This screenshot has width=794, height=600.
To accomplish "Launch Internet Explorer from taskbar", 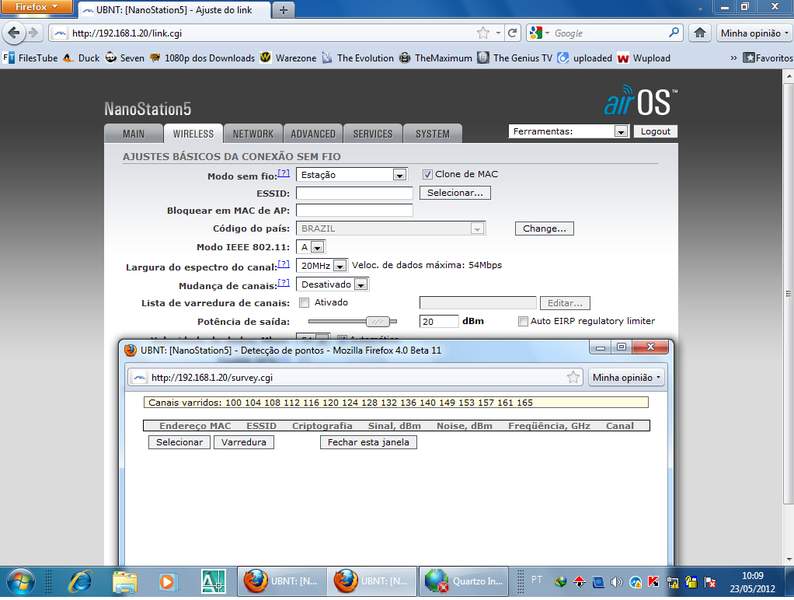I will 81,581.
